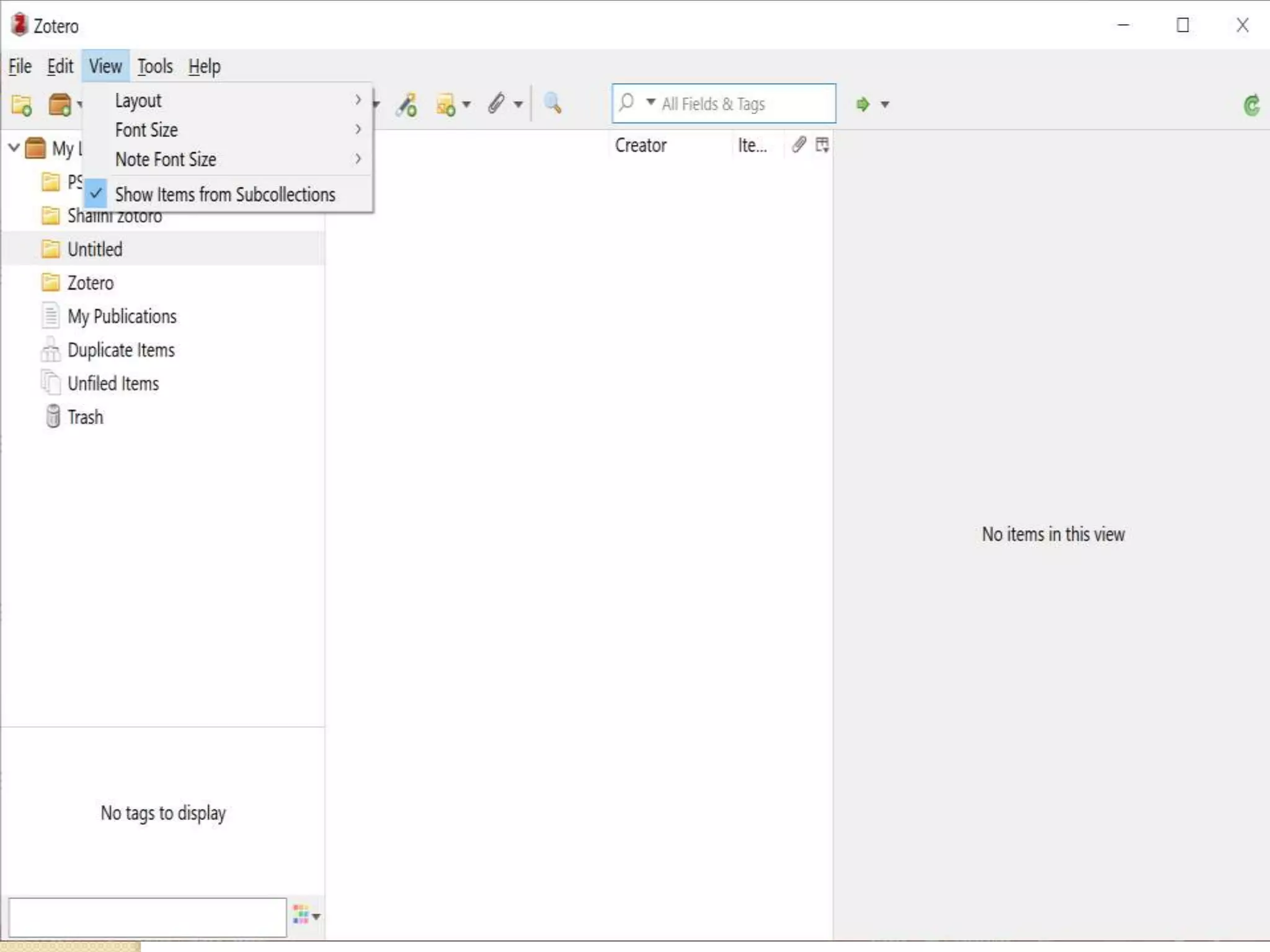Click the Add Attachment paperclip icon
Image resolution: width=1270 pixels, height=952 pixels.
pyautogui.click(x=496, y=104)
